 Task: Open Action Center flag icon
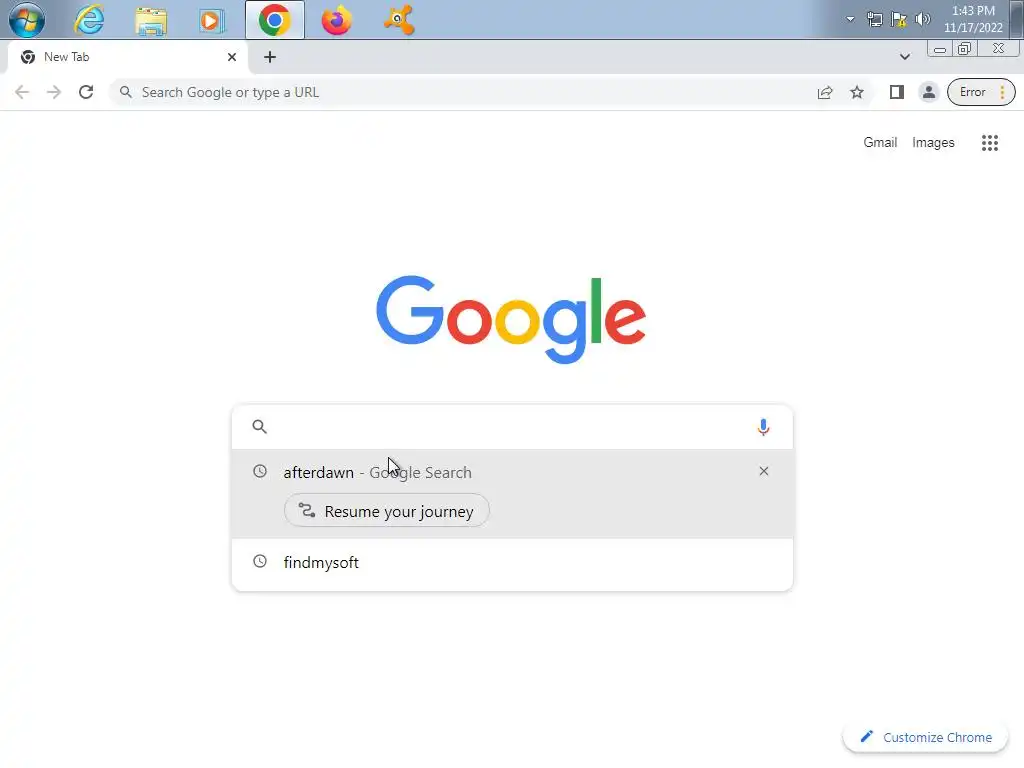tap(899, 20)
